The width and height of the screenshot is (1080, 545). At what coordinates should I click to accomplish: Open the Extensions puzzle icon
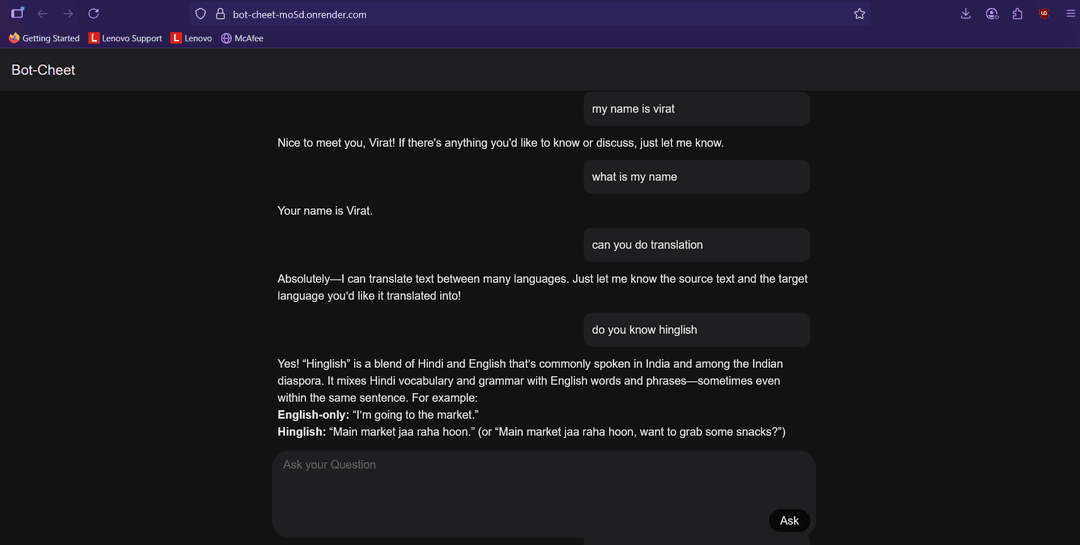[1017, 14]
